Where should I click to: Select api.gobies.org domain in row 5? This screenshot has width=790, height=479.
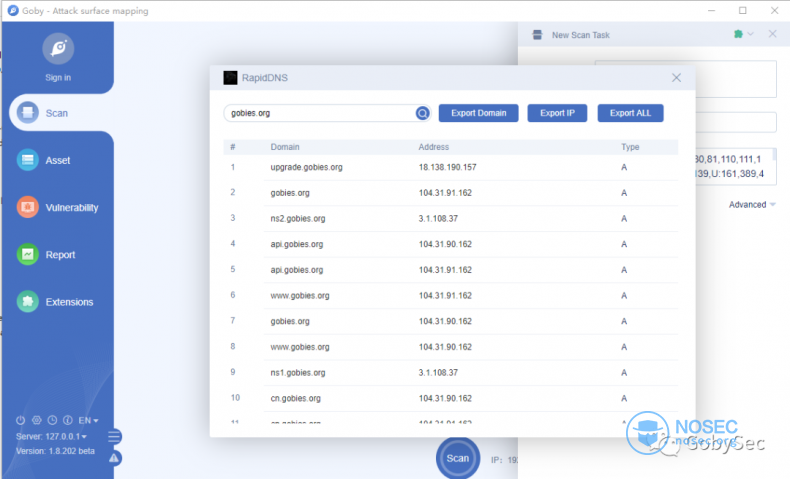(297, 270)
